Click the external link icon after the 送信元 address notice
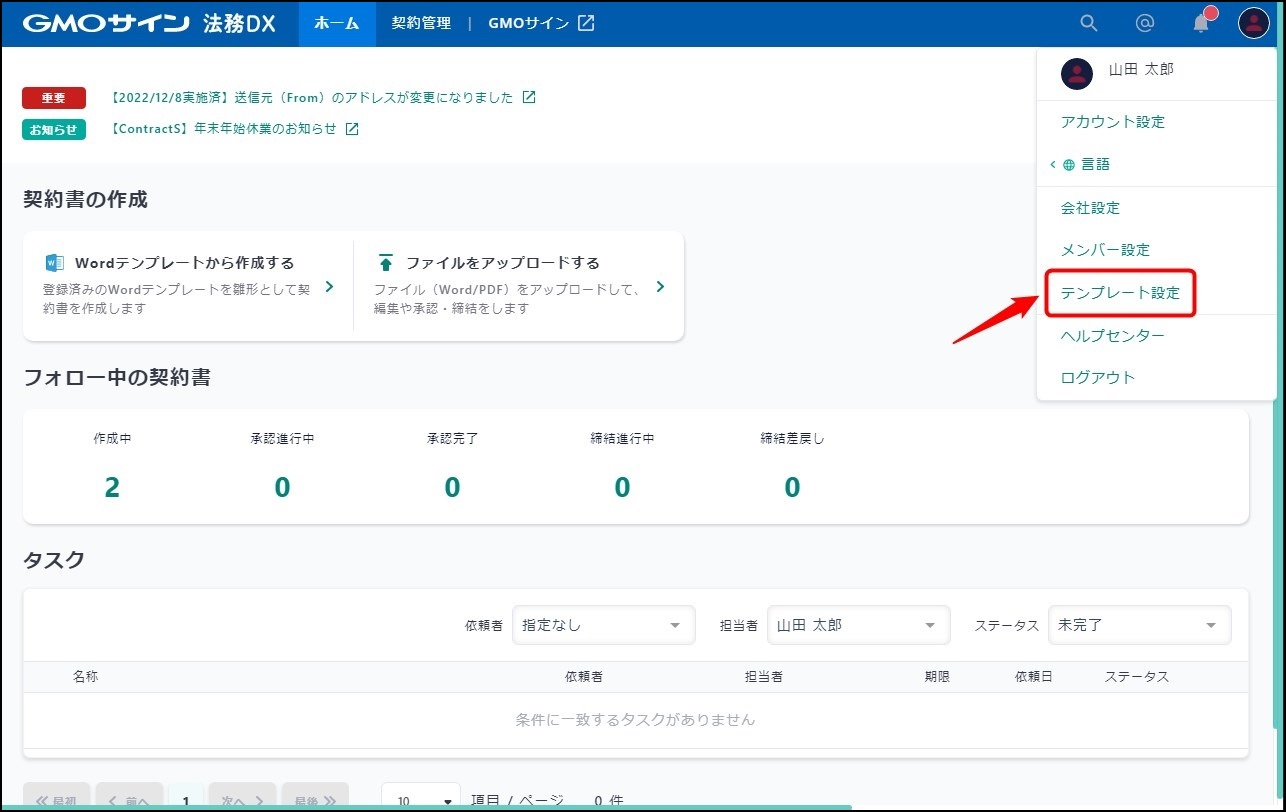 point(529,98)
